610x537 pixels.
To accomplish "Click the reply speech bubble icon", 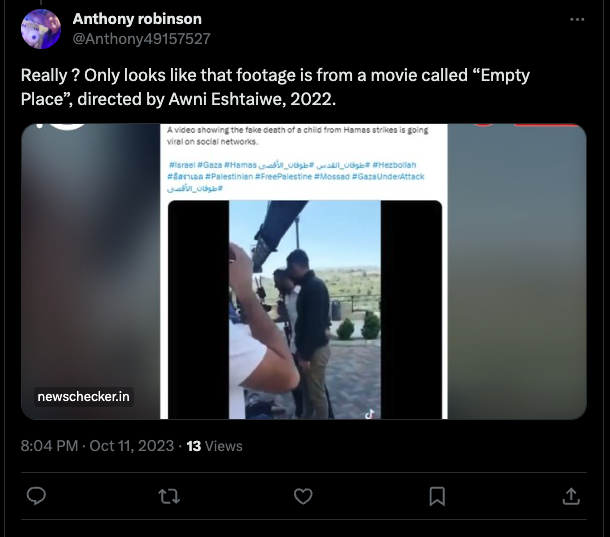I will point(36,496).
